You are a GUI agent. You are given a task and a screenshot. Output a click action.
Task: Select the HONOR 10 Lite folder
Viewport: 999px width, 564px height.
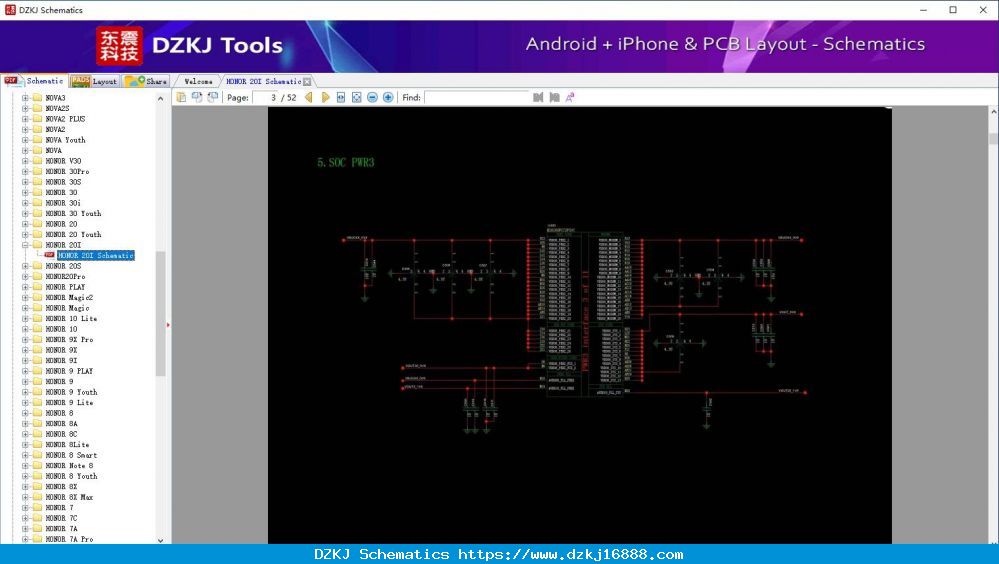[71, 319]
